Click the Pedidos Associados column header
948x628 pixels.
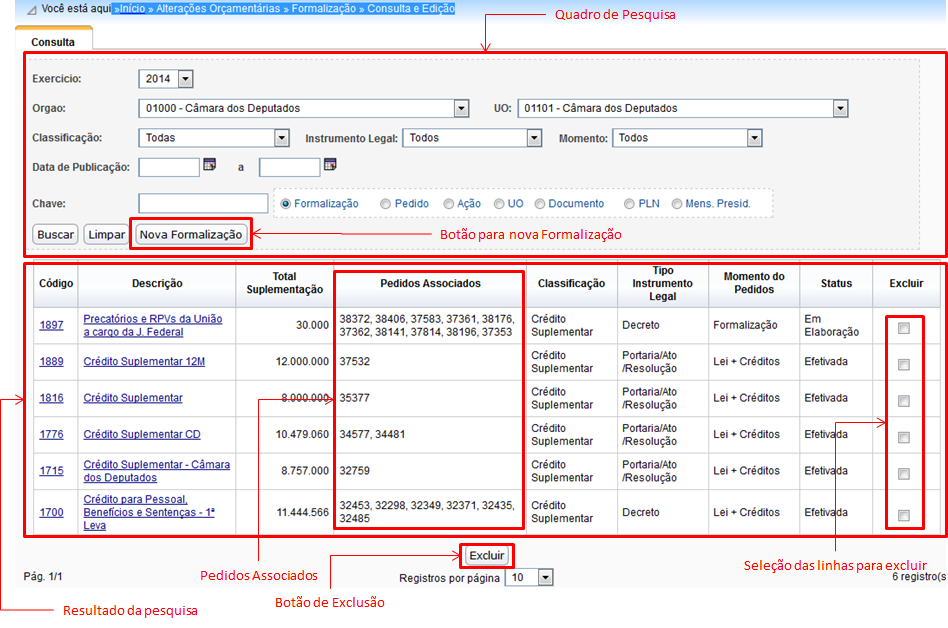(x=430, y=283)
